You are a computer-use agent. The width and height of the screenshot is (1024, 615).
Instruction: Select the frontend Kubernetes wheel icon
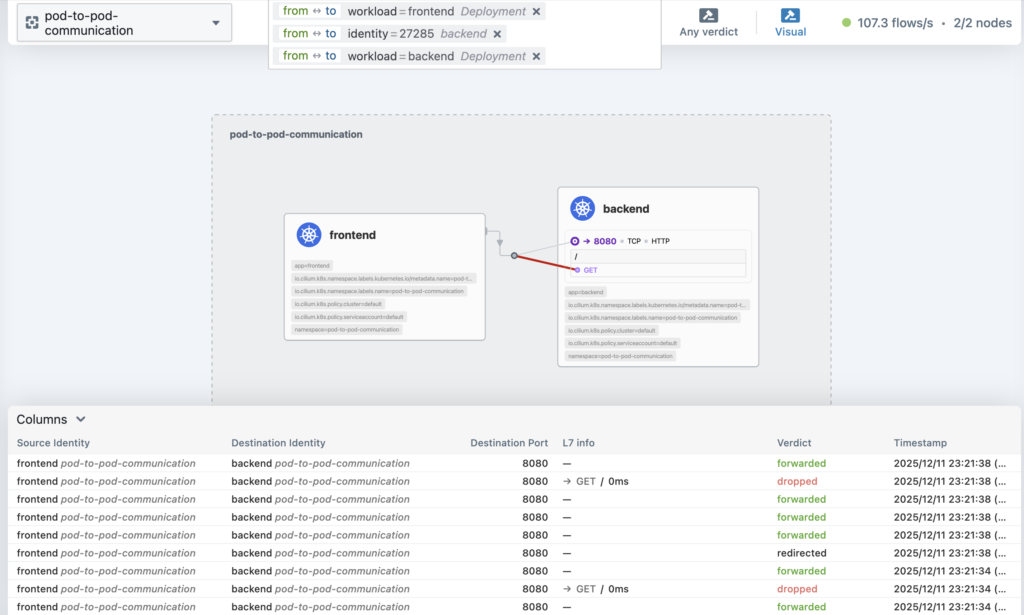pyautogui.click(x=308, y=235)
